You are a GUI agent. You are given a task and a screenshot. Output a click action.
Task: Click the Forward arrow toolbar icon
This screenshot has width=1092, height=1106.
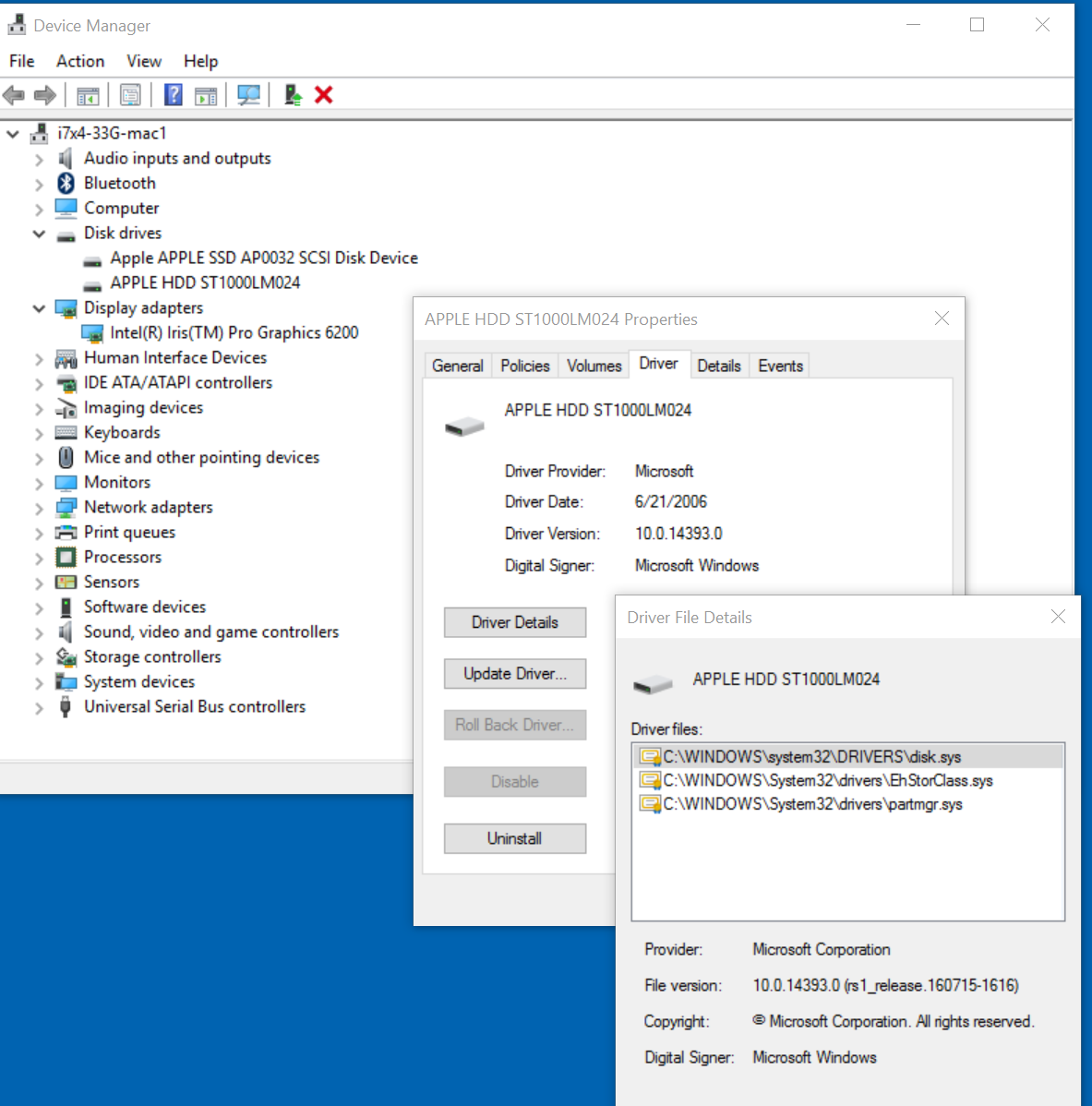45,94
